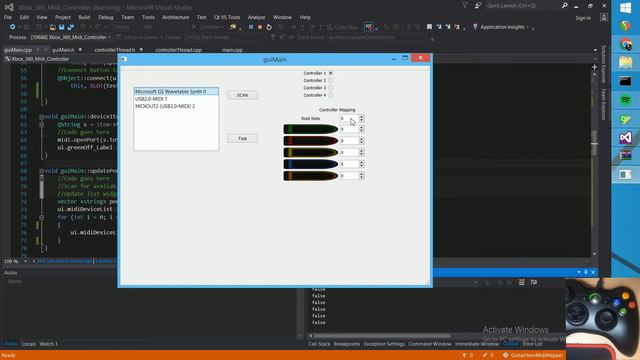
Task: Collapse the guiMain::deviceItem function outline
Action: click(41, 117)
